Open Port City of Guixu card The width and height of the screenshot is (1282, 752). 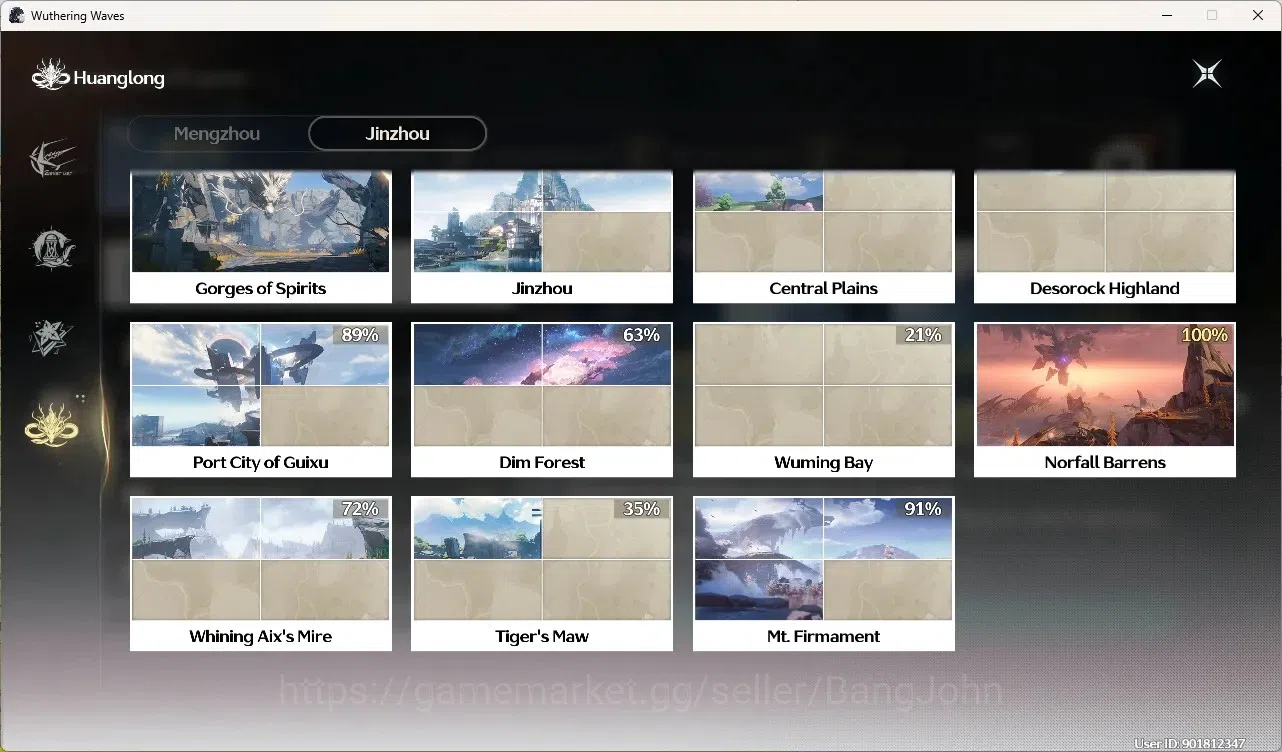pyautogui.click(x=261, y=399)
